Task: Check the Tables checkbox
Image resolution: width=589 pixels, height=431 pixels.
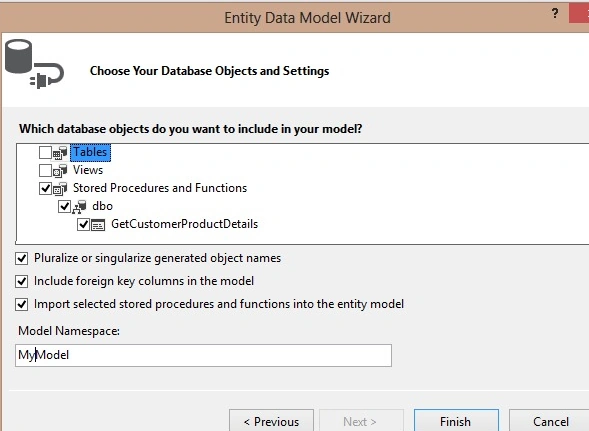Action: (45, 153)
